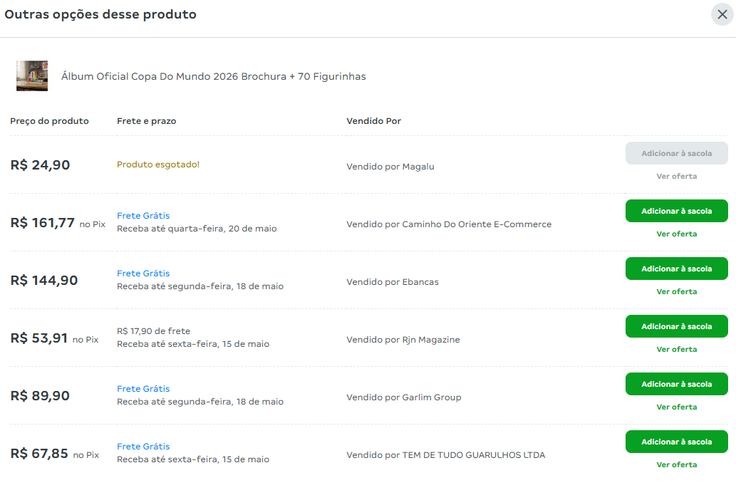Click the price R$ 67,85
This screenshot has width=736, height=500.
[39, 454]
